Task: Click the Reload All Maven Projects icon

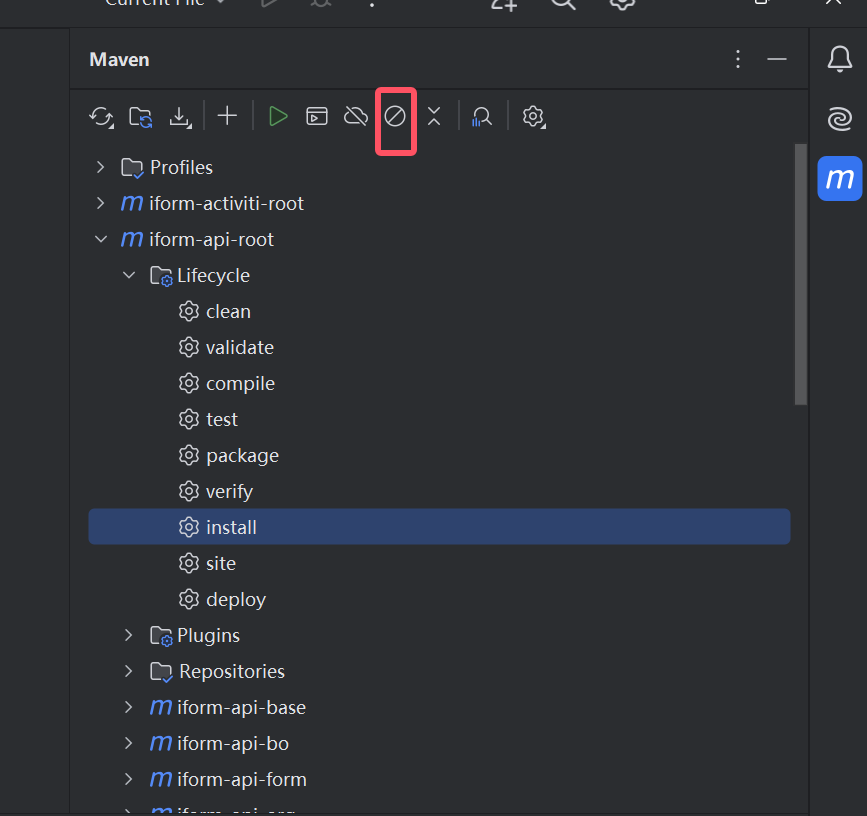Action: coord(100,117)
